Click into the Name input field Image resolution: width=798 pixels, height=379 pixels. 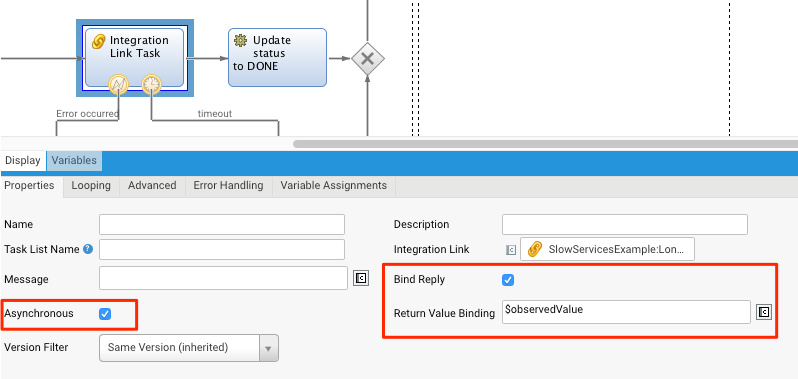tap(222, 224)
